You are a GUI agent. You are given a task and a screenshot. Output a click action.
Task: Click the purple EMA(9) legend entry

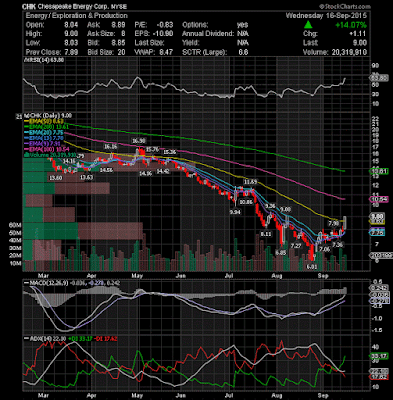[43, 143]
